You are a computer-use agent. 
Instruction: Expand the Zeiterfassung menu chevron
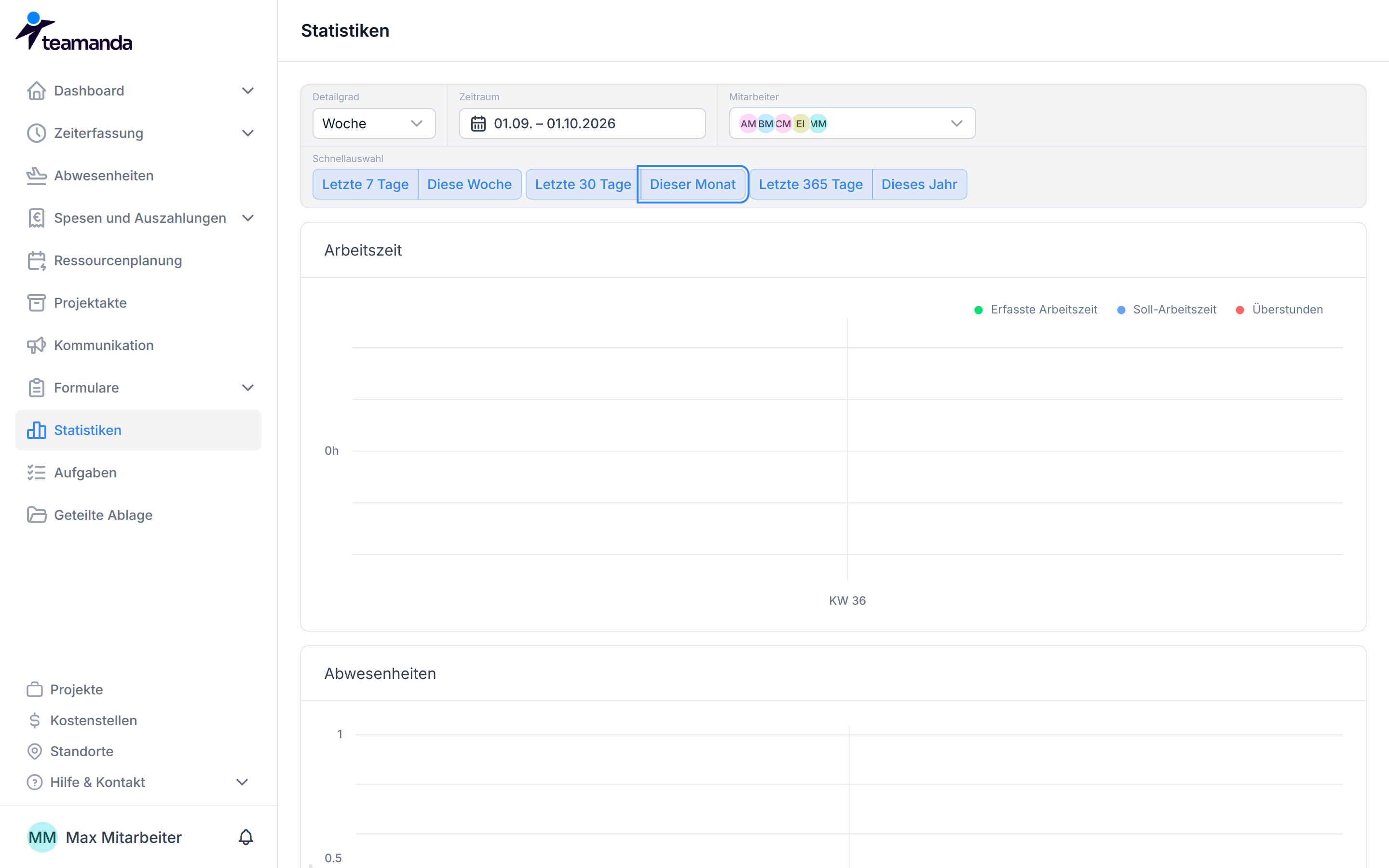coord(247,133)
